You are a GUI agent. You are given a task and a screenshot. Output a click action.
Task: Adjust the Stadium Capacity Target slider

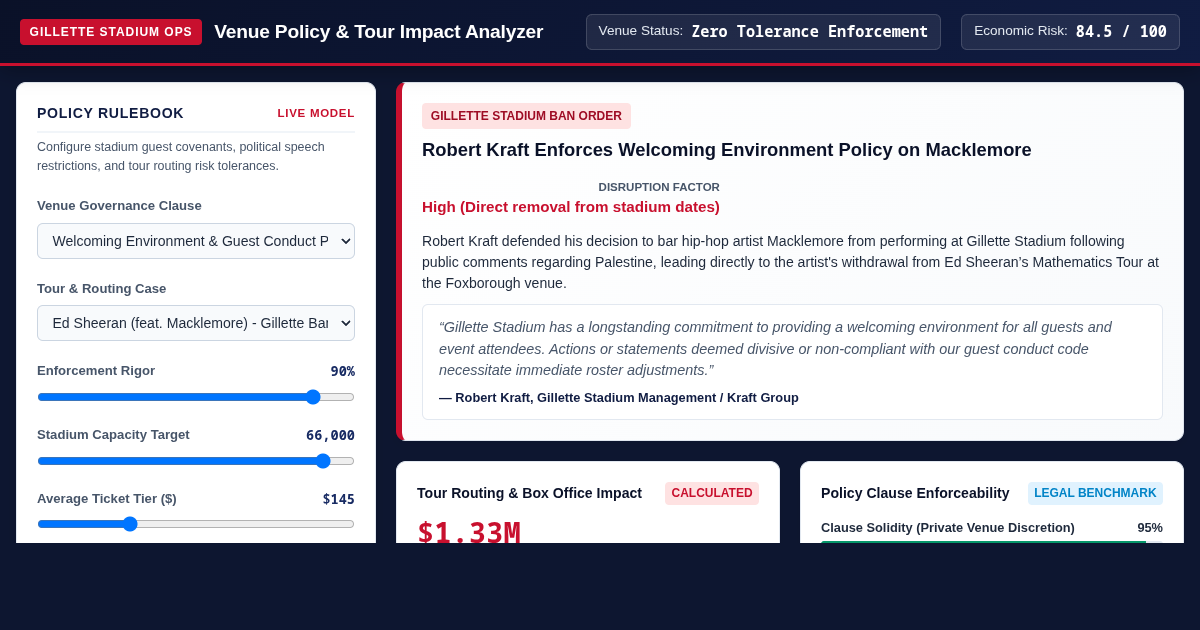tap(196, 461)
